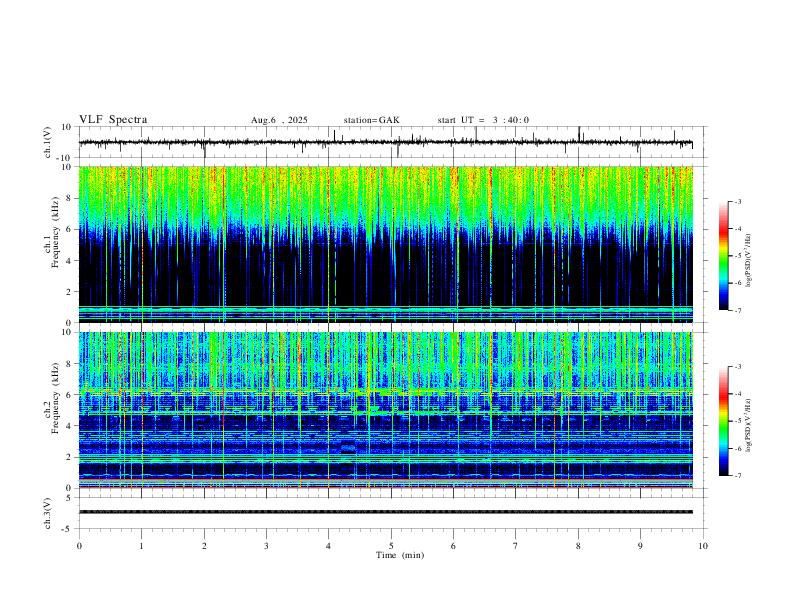The width and height of the screenshot is (792, 612).
Task: Click the 'station=GAK' label
Action: [x=372, y=120]
